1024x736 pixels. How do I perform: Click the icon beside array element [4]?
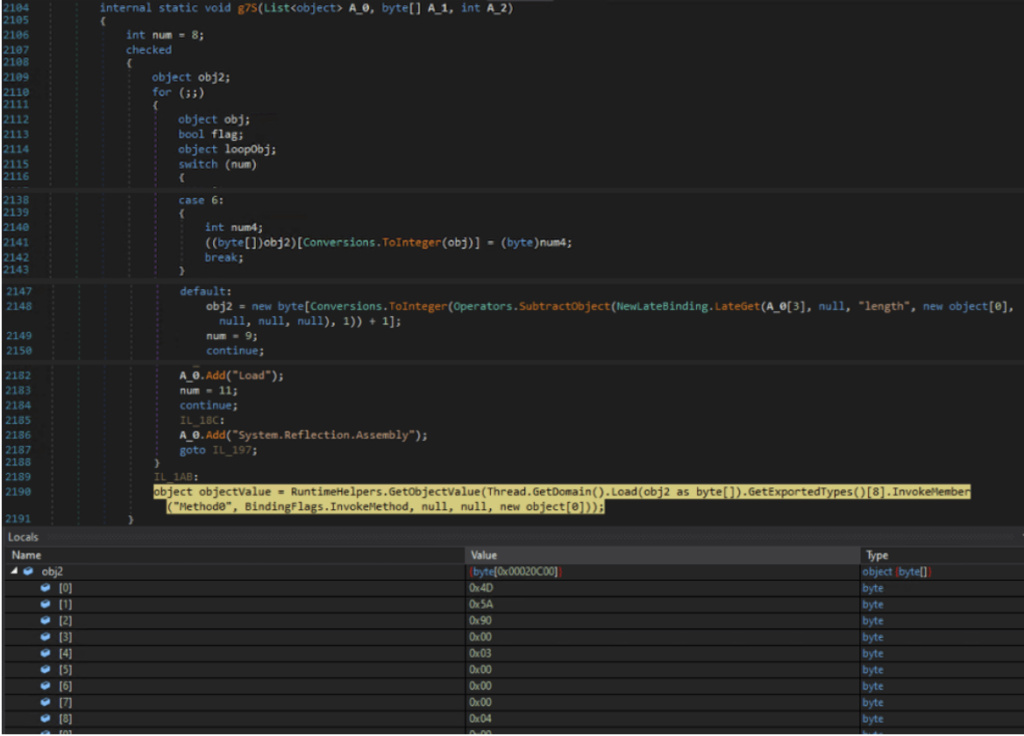tap(45, 653)
